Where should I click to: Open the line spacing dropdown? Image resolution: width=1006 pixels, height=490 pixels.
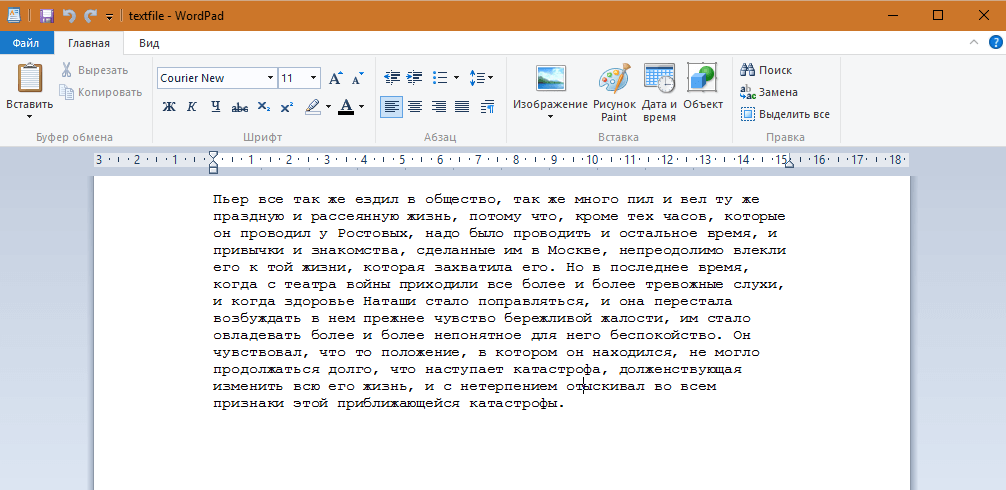point(481,78)
